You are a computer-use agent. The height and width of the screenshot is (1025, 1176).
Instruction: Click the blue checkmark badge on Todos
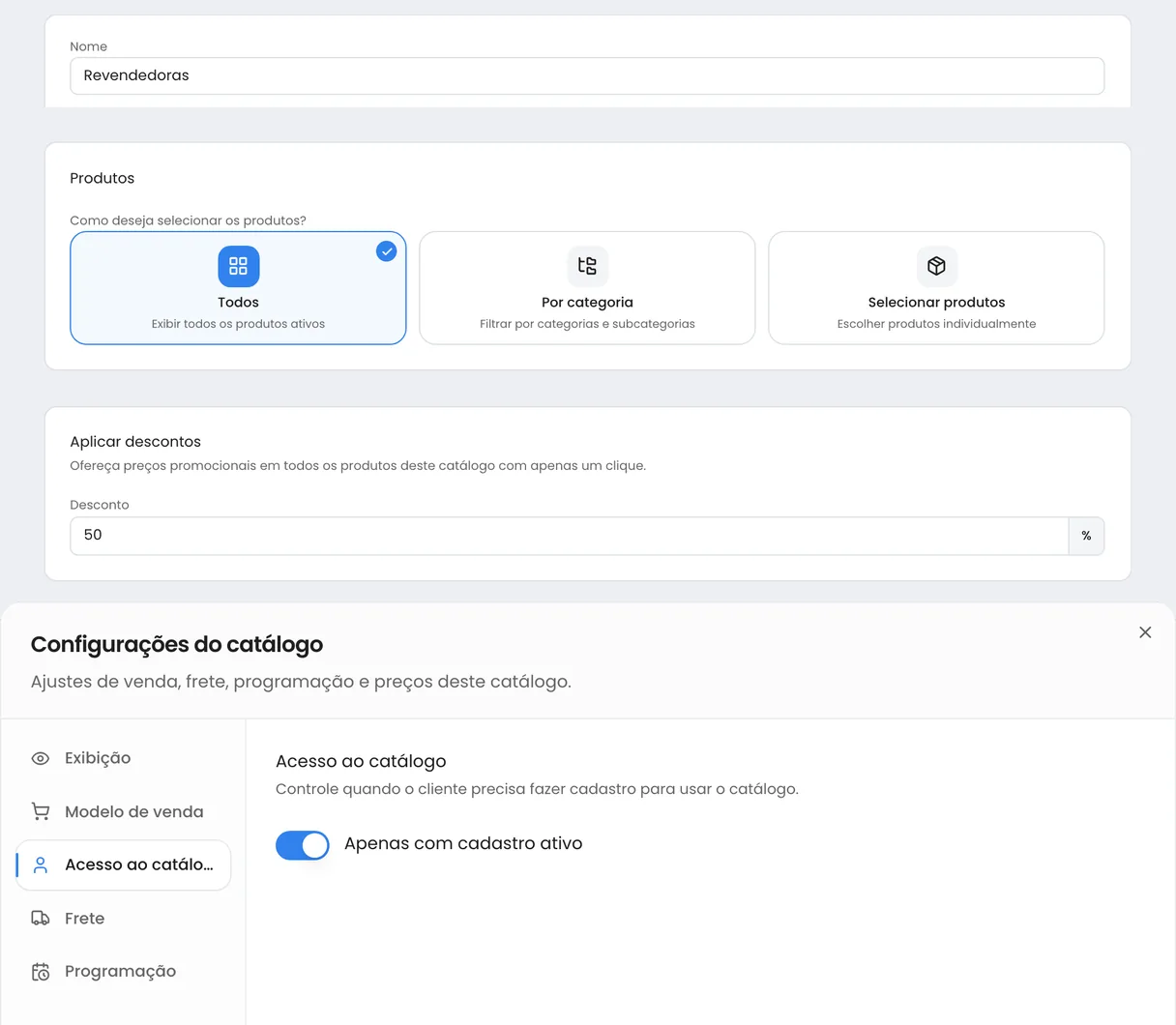386,251
